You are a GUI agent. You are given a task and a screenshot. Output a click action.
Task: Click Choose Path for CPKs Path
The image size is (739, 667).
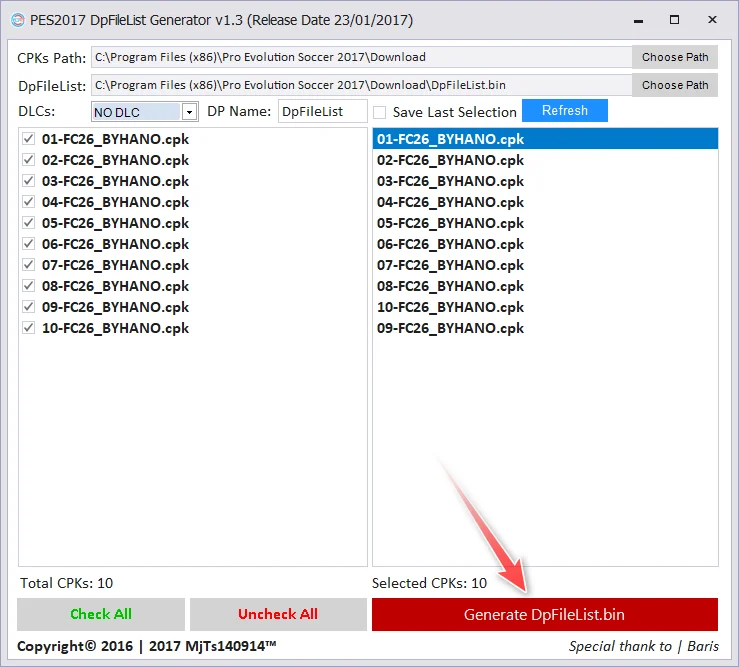coord(674,57)
